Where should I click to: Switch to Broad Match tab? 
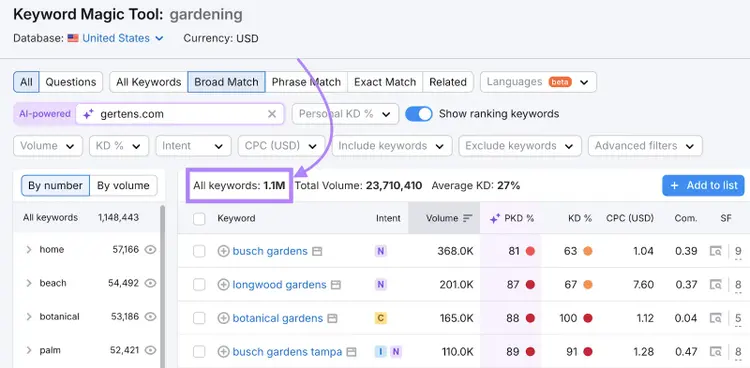coord(226,82)
